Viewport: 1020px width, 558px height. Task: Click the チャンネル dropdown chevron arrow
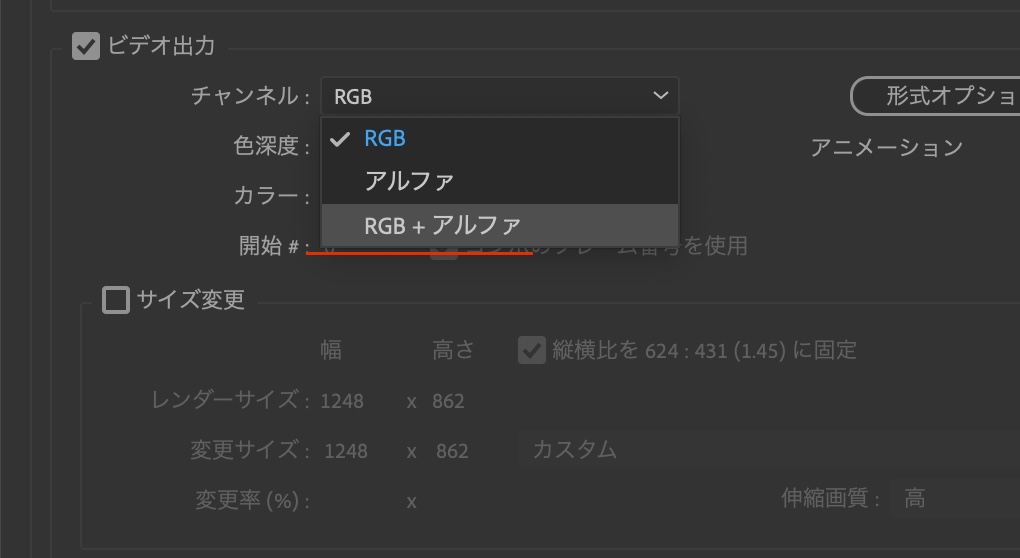click(x=660, y=96)
